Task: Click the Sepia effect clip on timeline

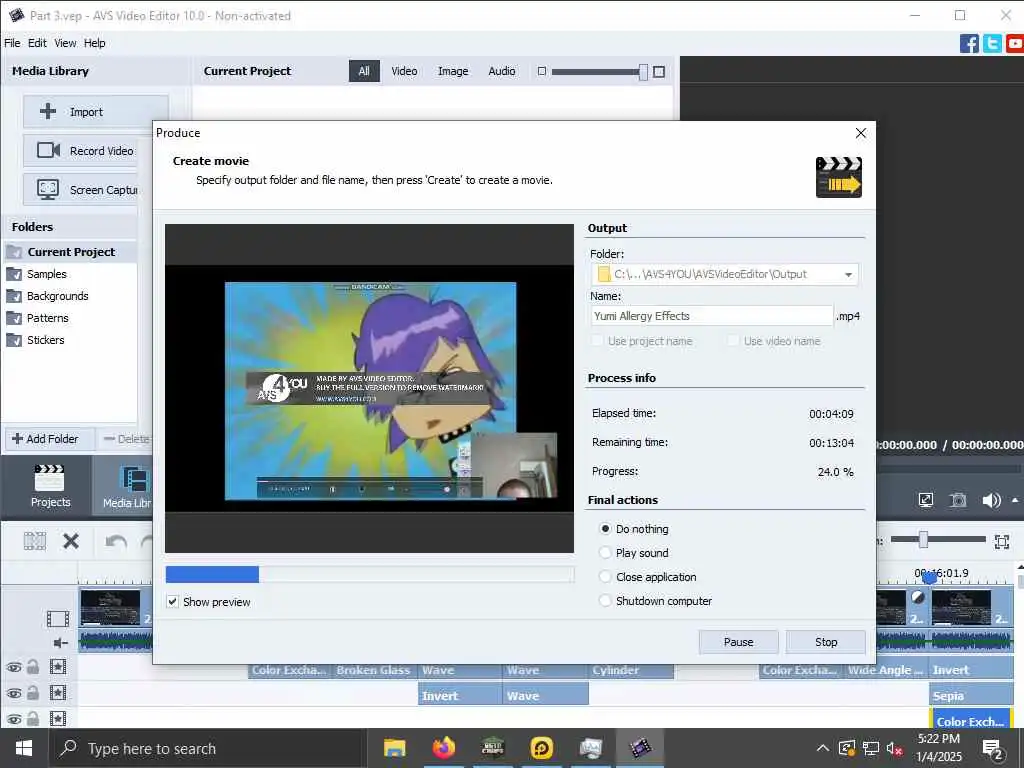Action: (x=970, y=696)
